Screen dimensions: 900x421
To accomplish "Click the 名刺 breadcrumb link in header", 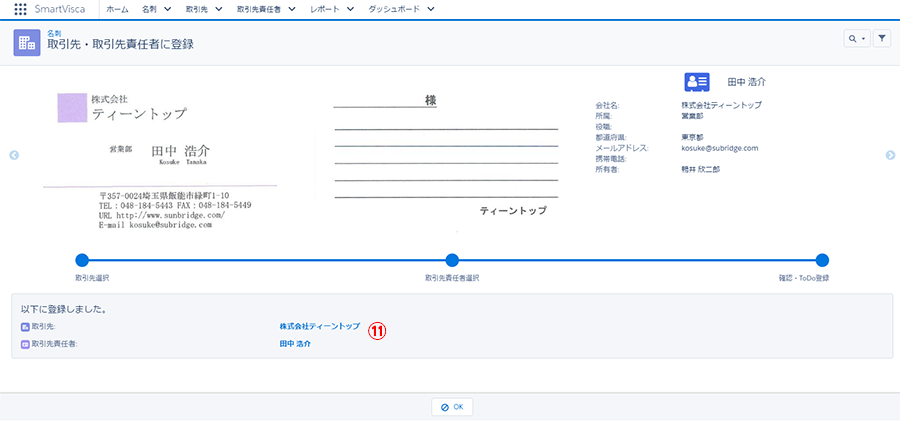I will coord(54,33).
